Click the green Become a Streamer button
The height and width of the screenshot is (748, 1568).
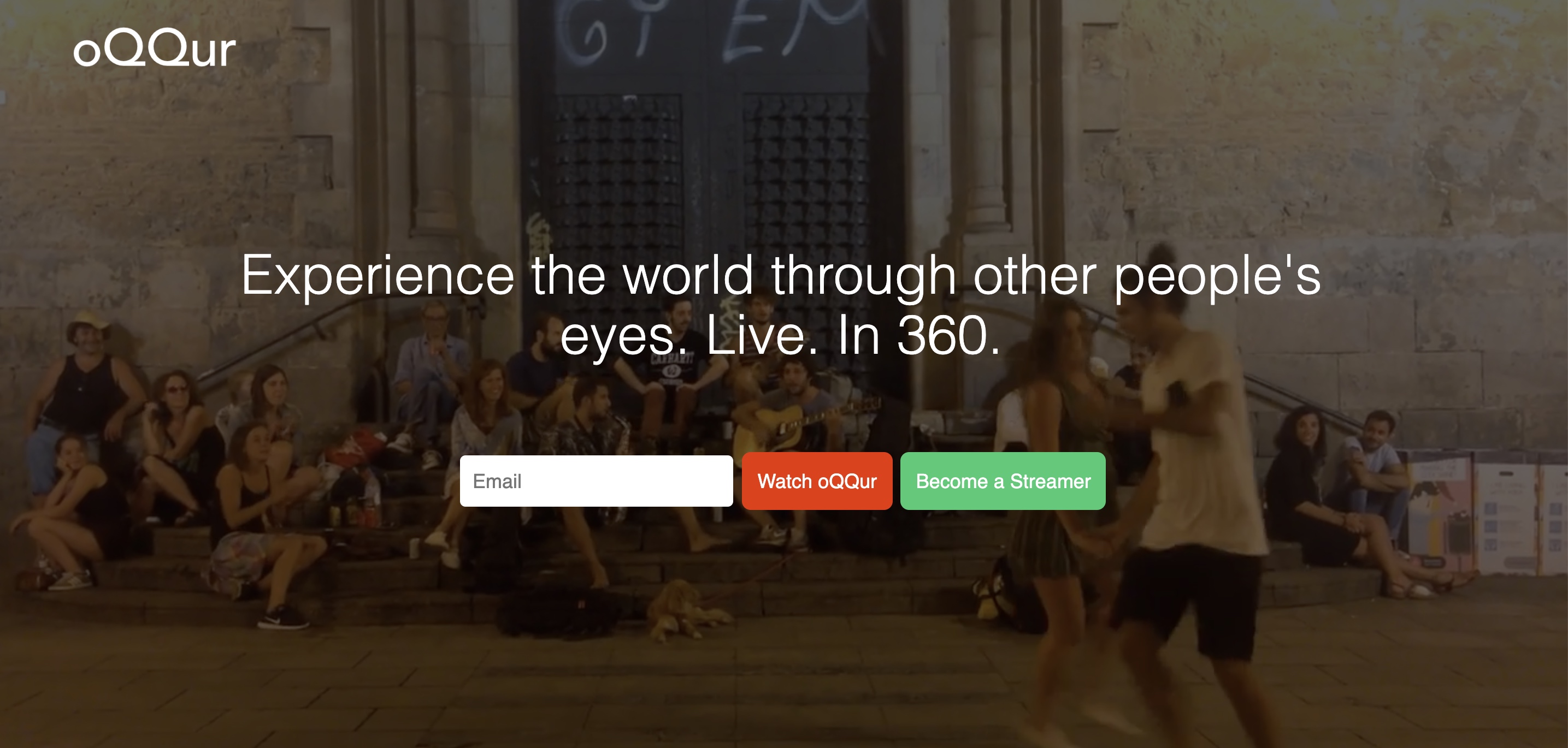[1003, 481]
